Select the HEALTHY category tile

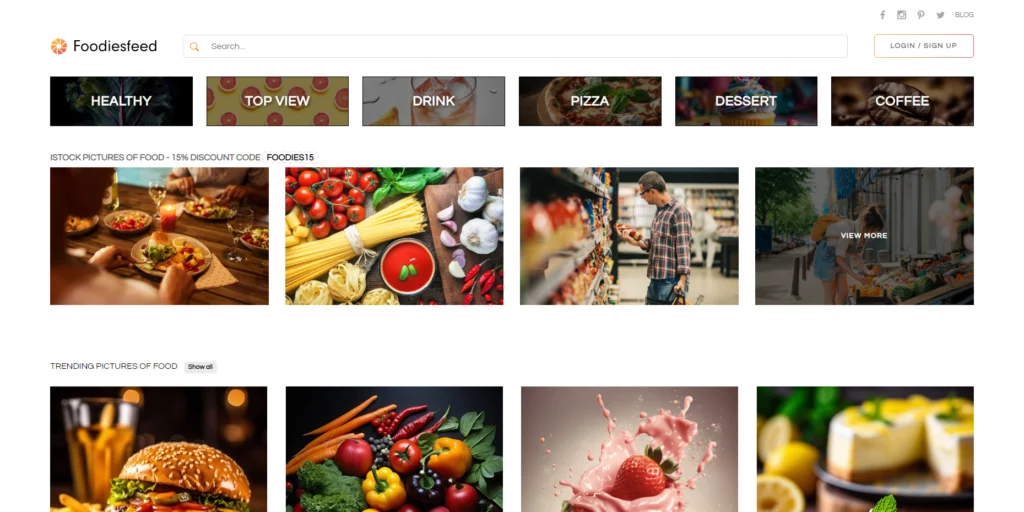pos(121,101)
